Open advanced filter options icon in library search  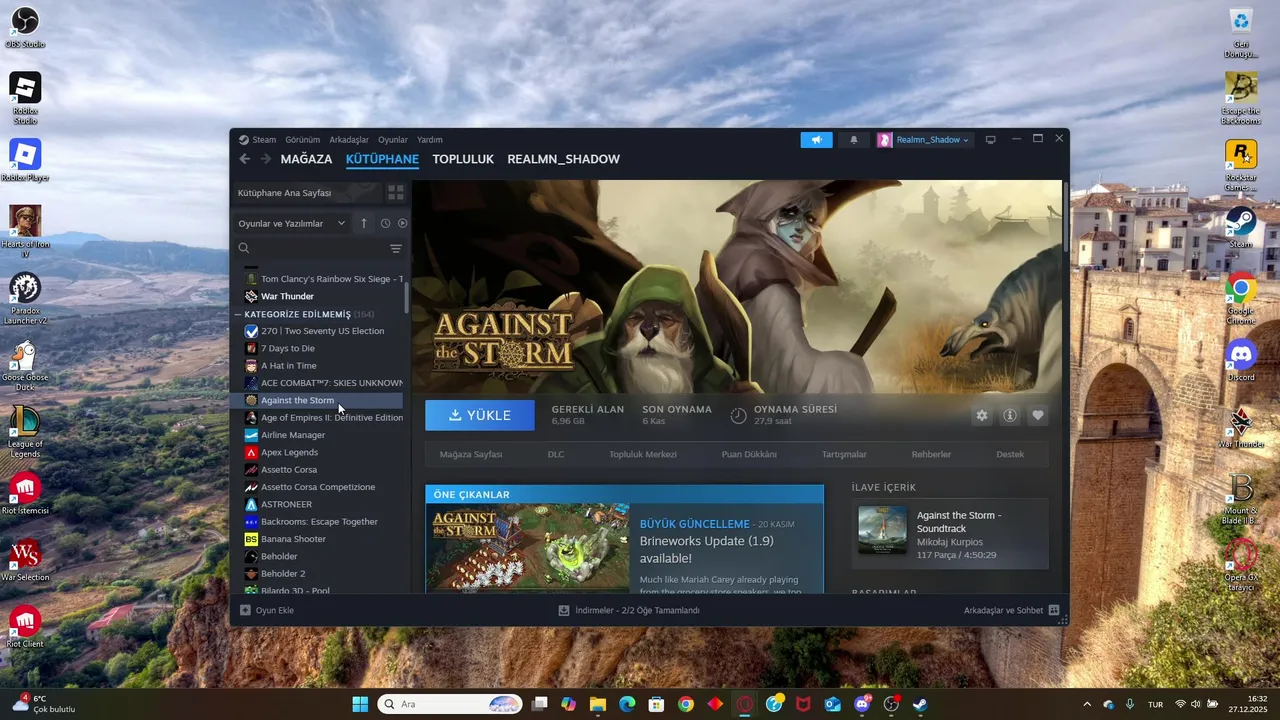pyautogui.click(x=396, y=248)
